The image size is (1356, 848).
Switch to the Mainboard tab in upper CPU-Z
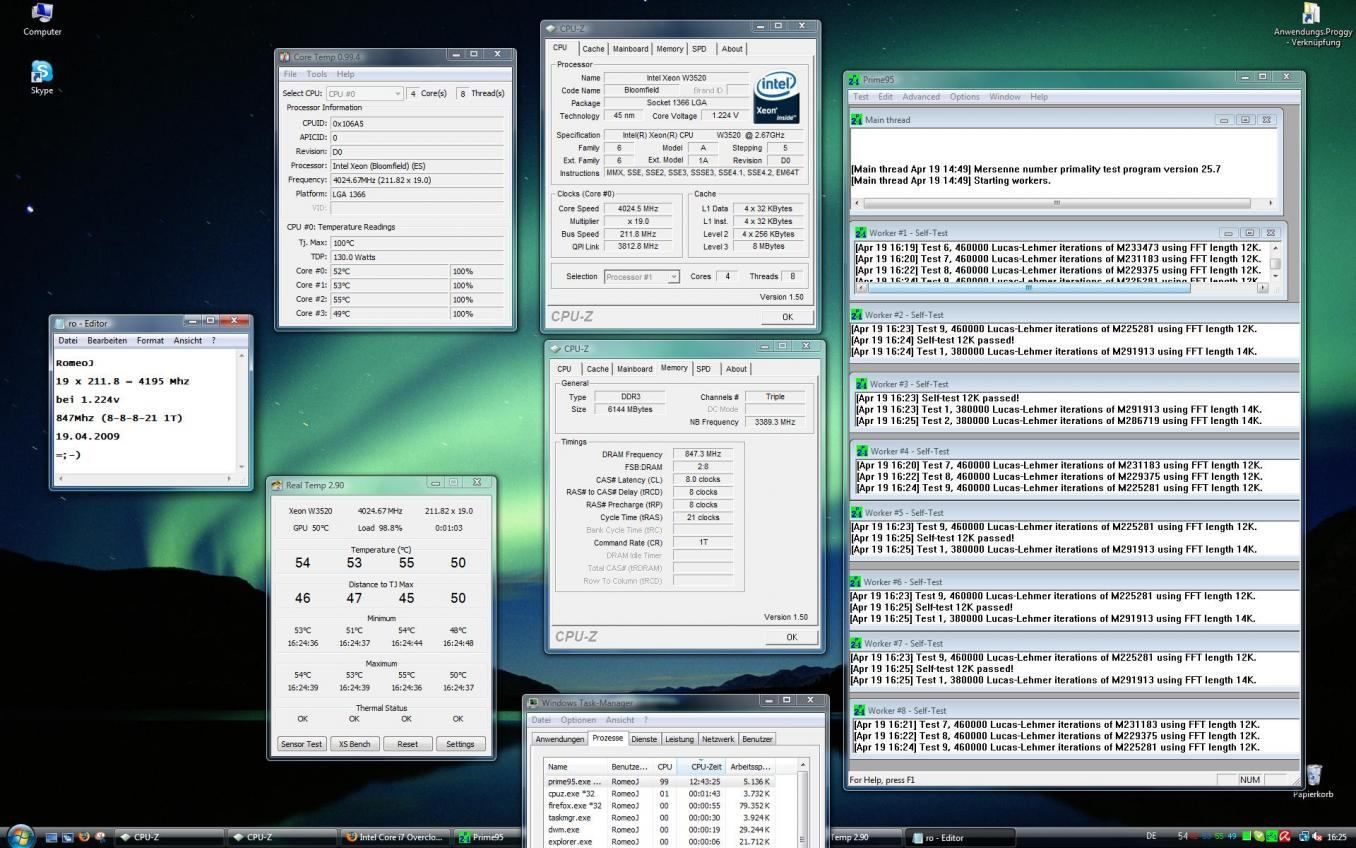coord(630,48)
